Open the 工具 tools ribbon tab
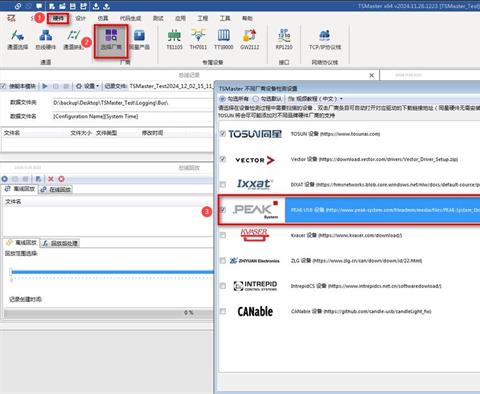Screen dimensions: 480x394 pyautogui.click(x=225, y=18)
